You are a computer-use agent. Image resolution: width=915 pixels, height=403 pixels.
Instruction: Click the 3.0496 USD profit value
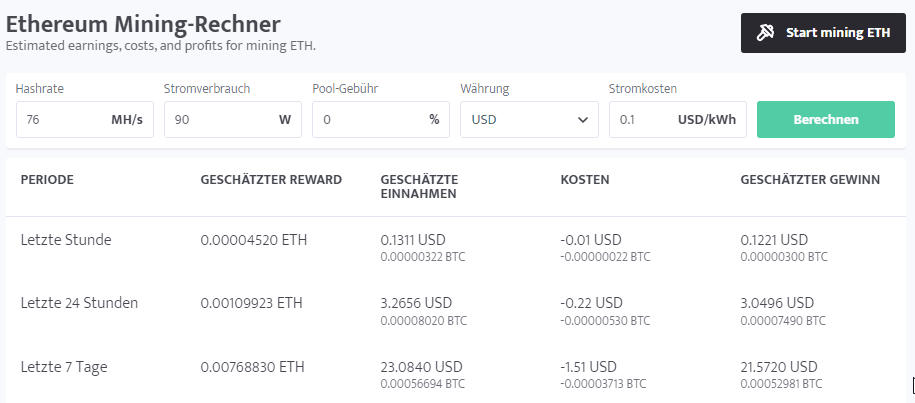(x=777, y=303)
